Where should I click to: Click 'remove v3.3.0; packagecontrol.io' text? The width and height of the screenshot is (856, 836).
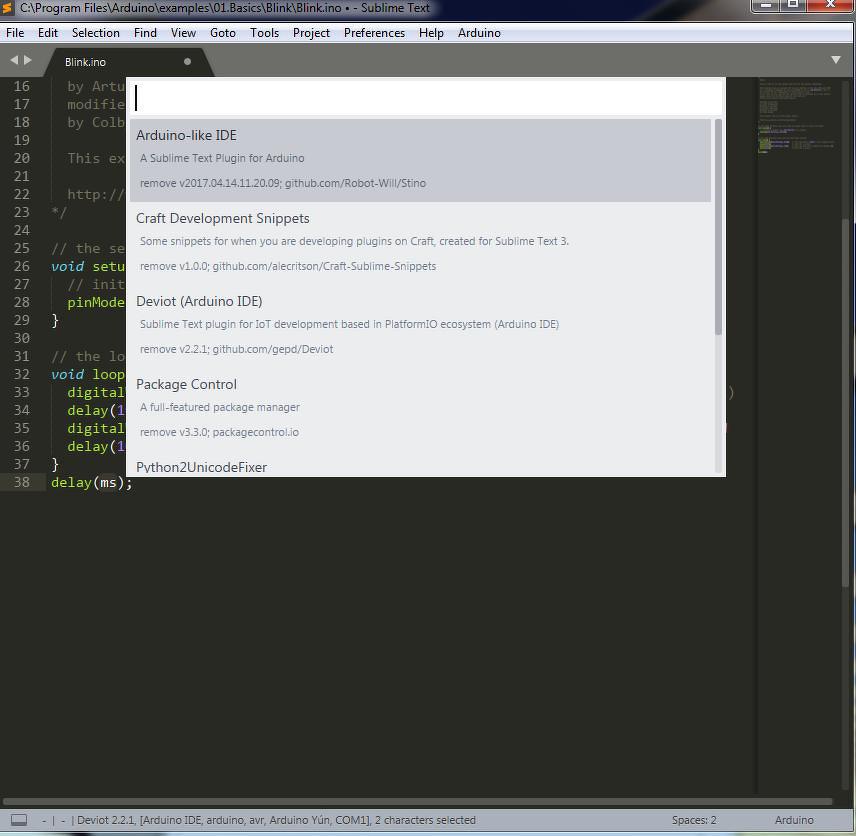point(219,432)
